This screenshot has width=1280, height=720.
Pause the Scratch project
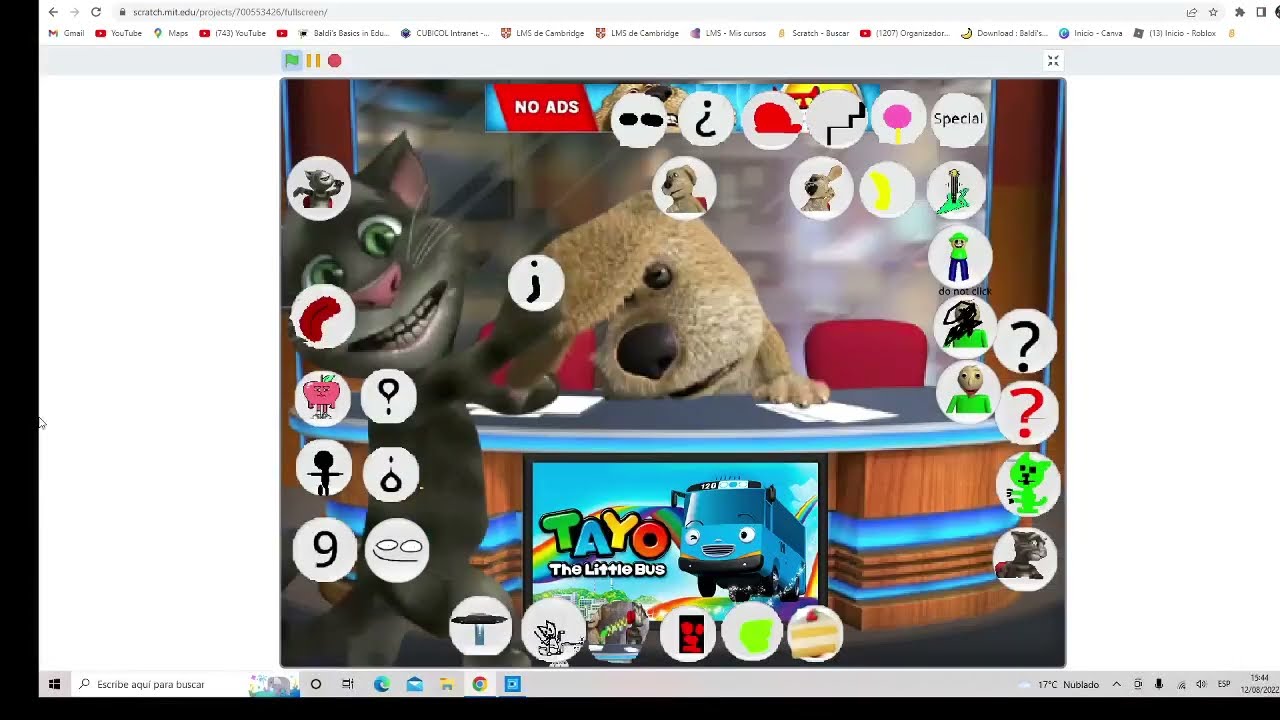pyautogui.click(x=313, y=61)
